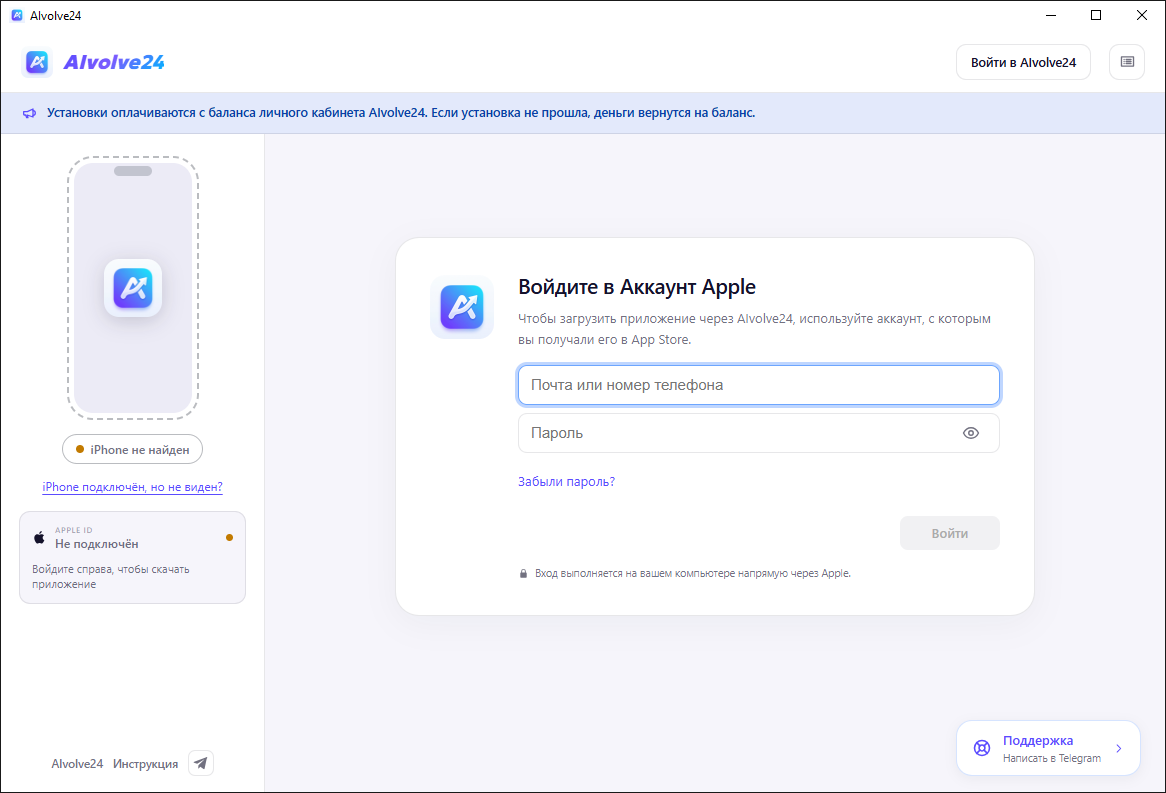Click 'Войдите в Аккаунт Apple' heading
The height and width of the screenshot is (793, 1166).
(x=637, y=287)
